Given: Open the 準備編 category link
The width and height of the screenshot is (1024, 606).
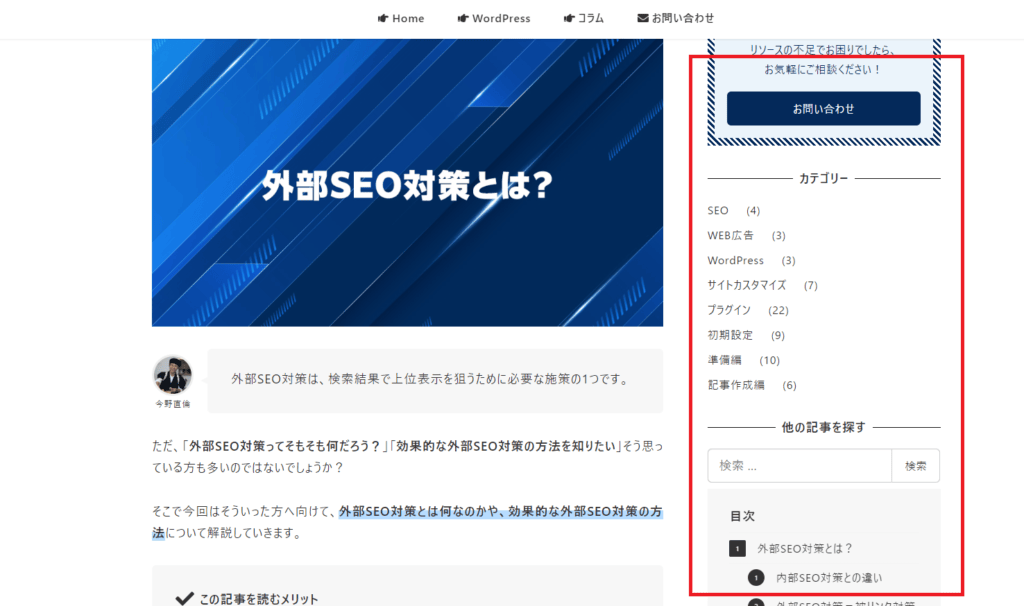Looking at the screenshot, I should [724, 360].
